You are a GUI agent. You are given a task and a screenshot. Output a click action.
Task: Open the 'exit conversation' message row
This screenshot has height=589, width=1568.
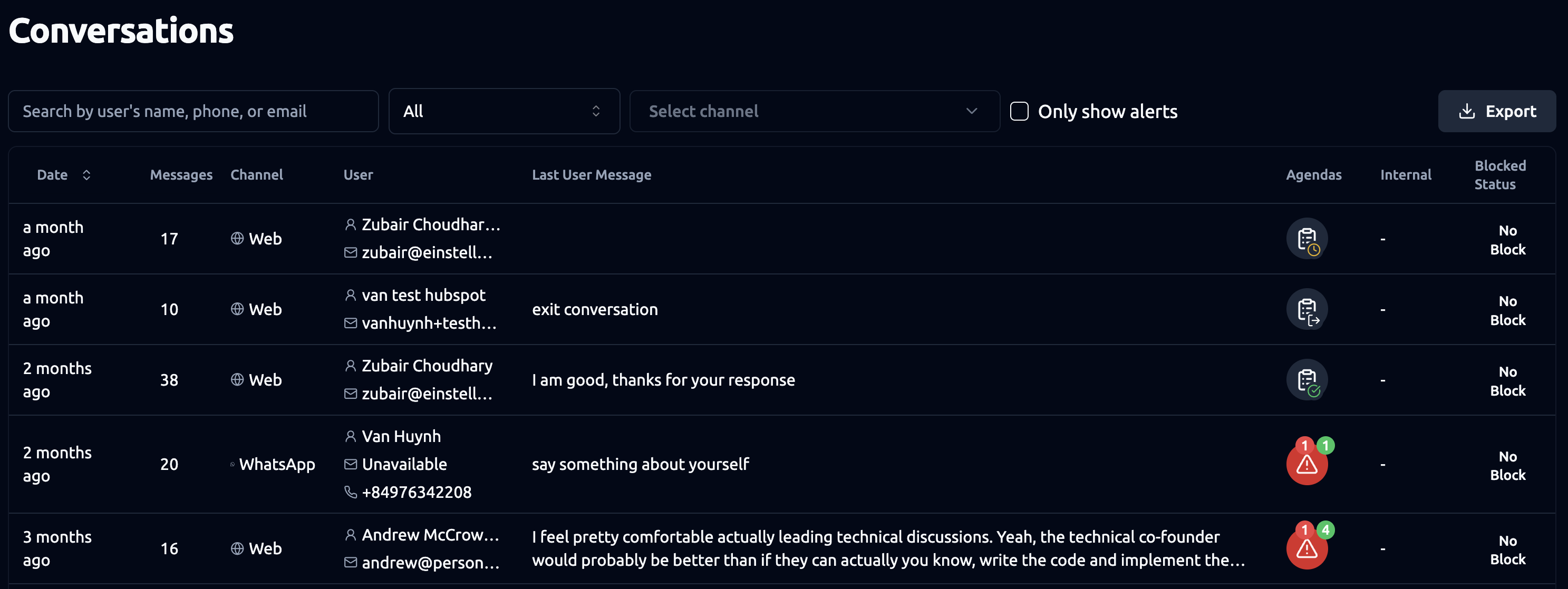(595, 309)
